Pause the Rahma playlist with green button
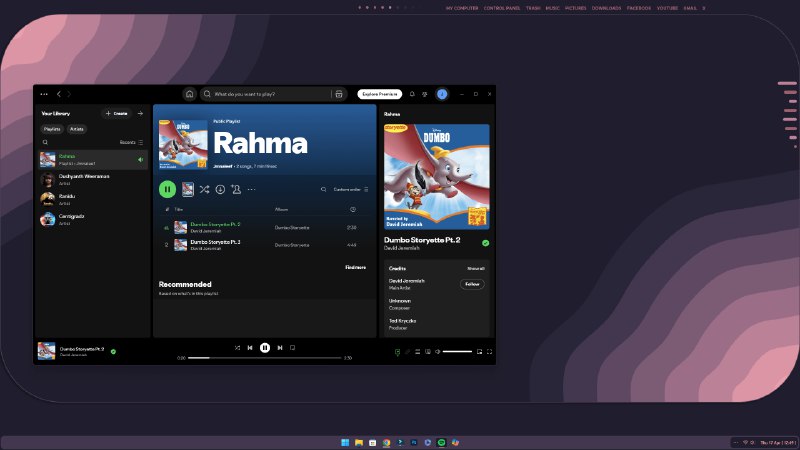 coord(167,189)
